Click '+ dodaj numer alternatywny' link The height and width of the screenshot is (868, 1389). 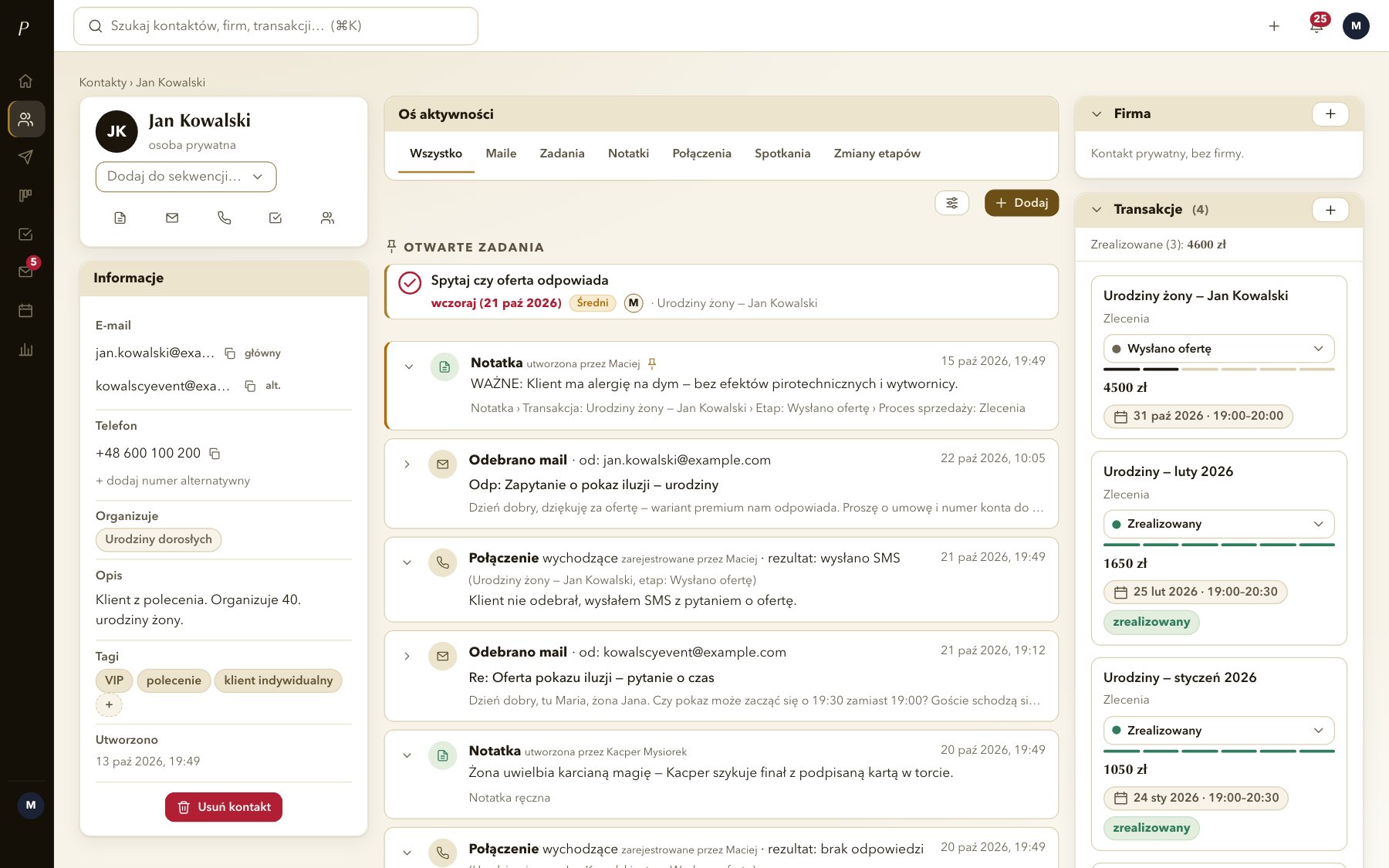(x=173, y=481)
